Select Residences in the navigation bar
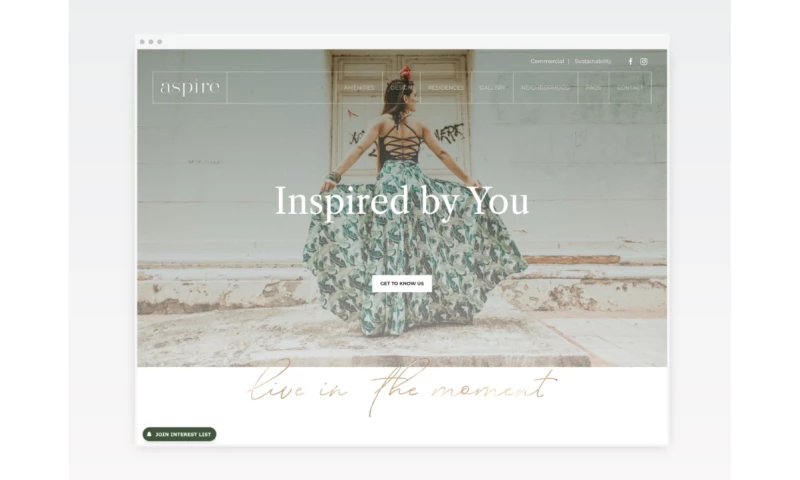Viewport: 800px width, 480px height. 446,88
